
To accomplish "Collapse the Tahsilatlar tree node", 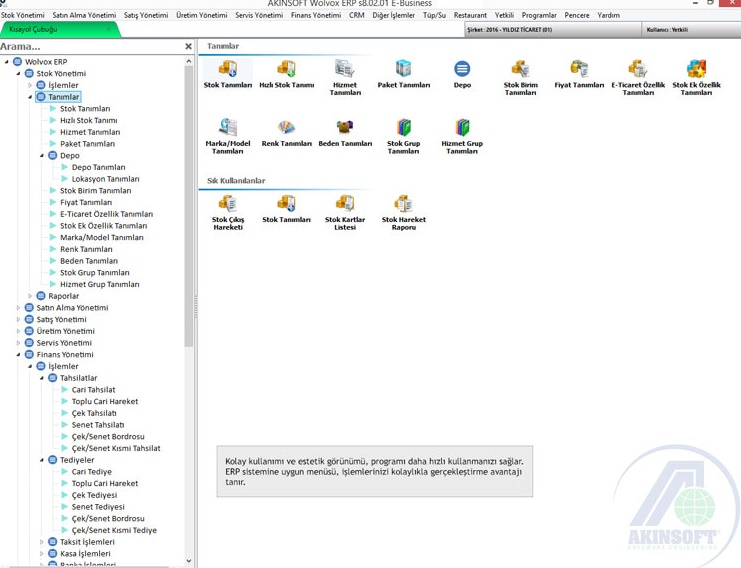I will point(42,378).
